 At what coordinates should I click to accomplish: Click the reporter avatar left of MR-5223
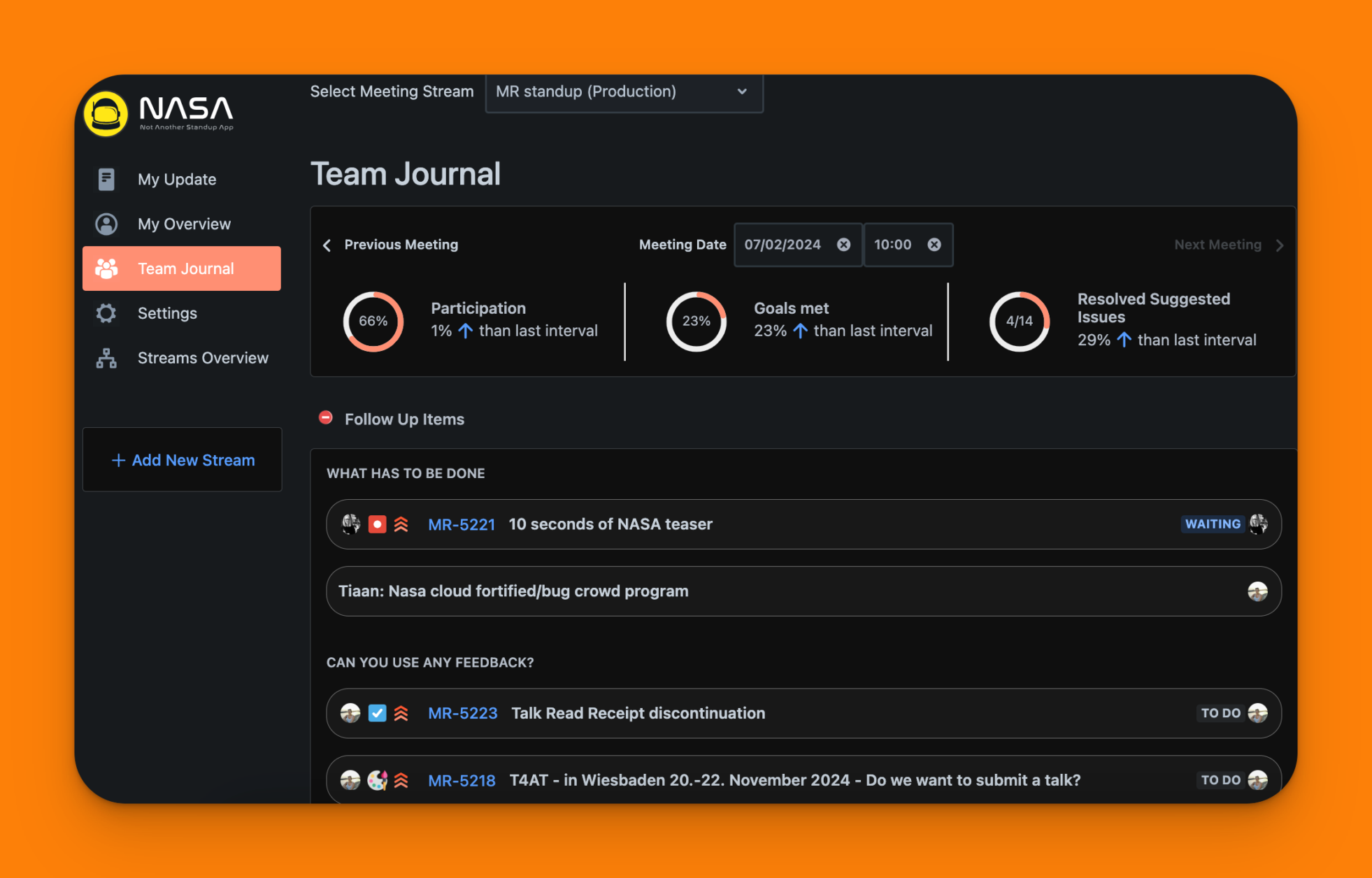coord(350,713)
